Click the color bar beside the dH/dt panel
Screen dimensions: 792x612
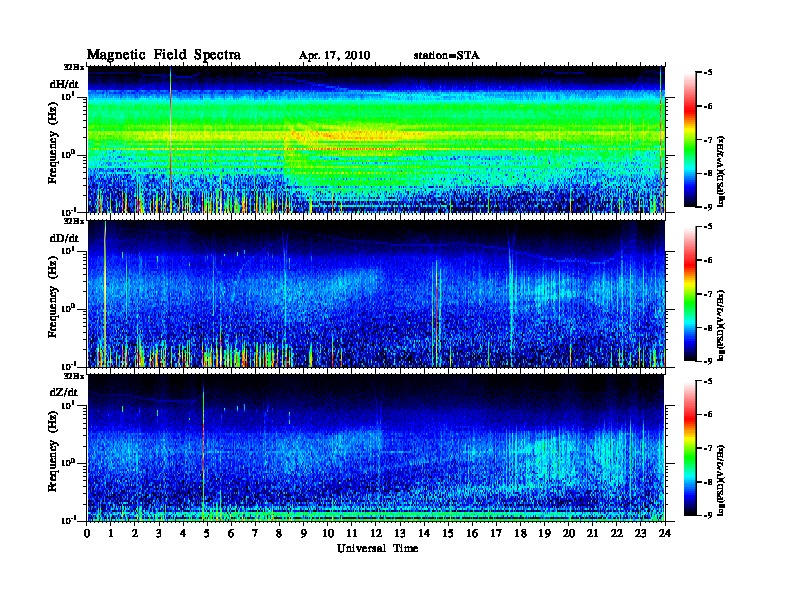pyautogui.click(x=689, y=140)
